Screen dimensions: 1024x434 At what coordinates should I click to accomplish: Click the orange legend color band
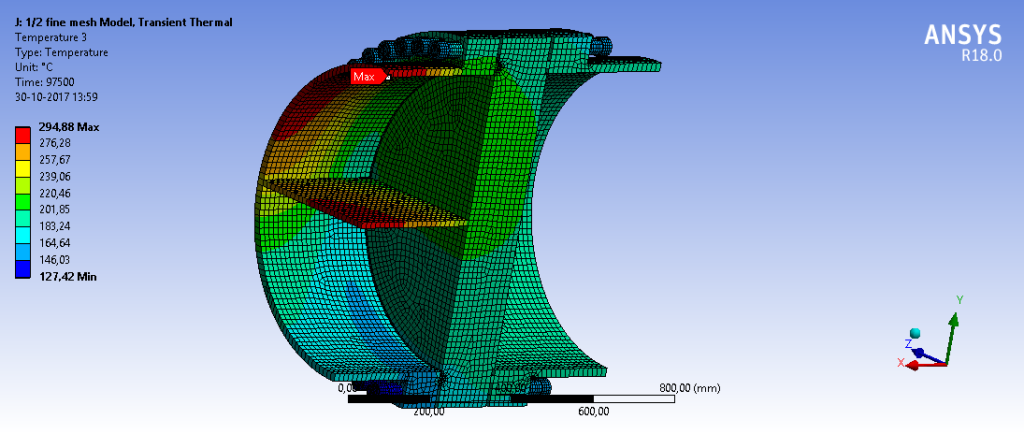click(x=21, y=152)
